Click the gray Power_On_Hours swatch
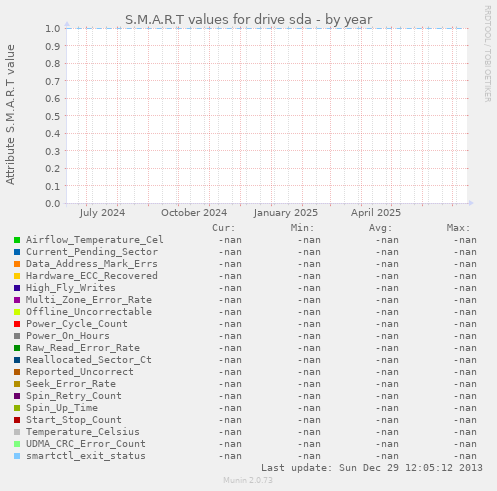Viewport: 497px width, 491px height. pos(17,336)
